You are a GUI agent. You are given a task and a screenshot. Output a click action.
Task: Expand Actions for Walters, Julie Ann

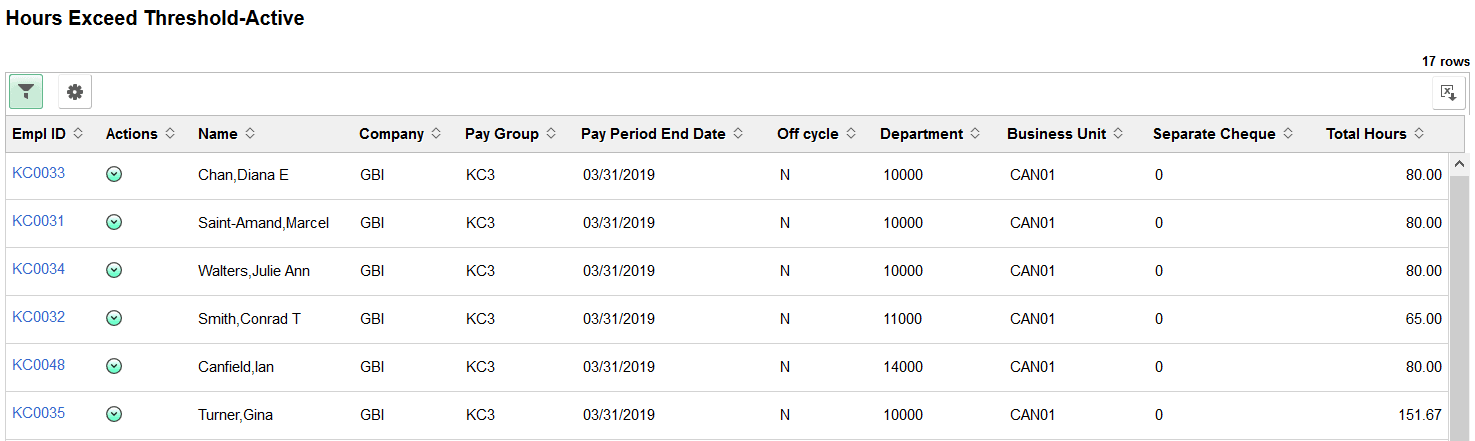click(x=114, y=270)
